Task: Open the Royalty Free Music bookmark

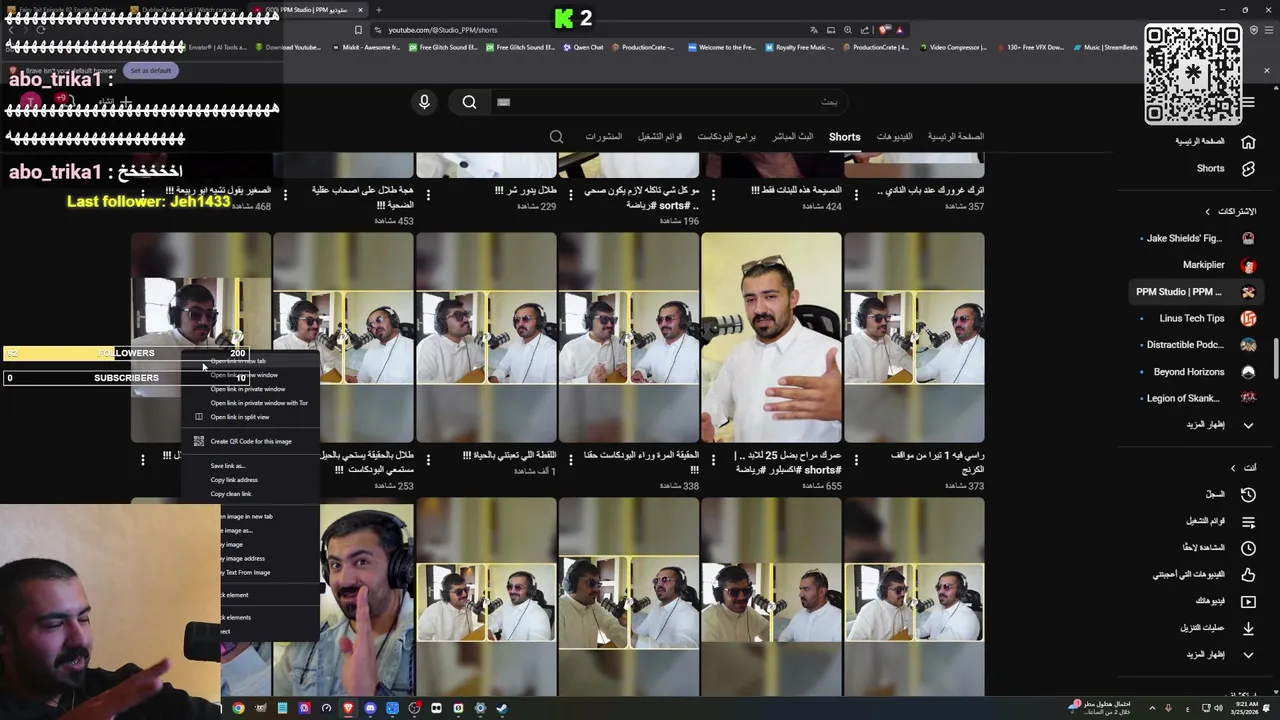Action: (799, 47)
